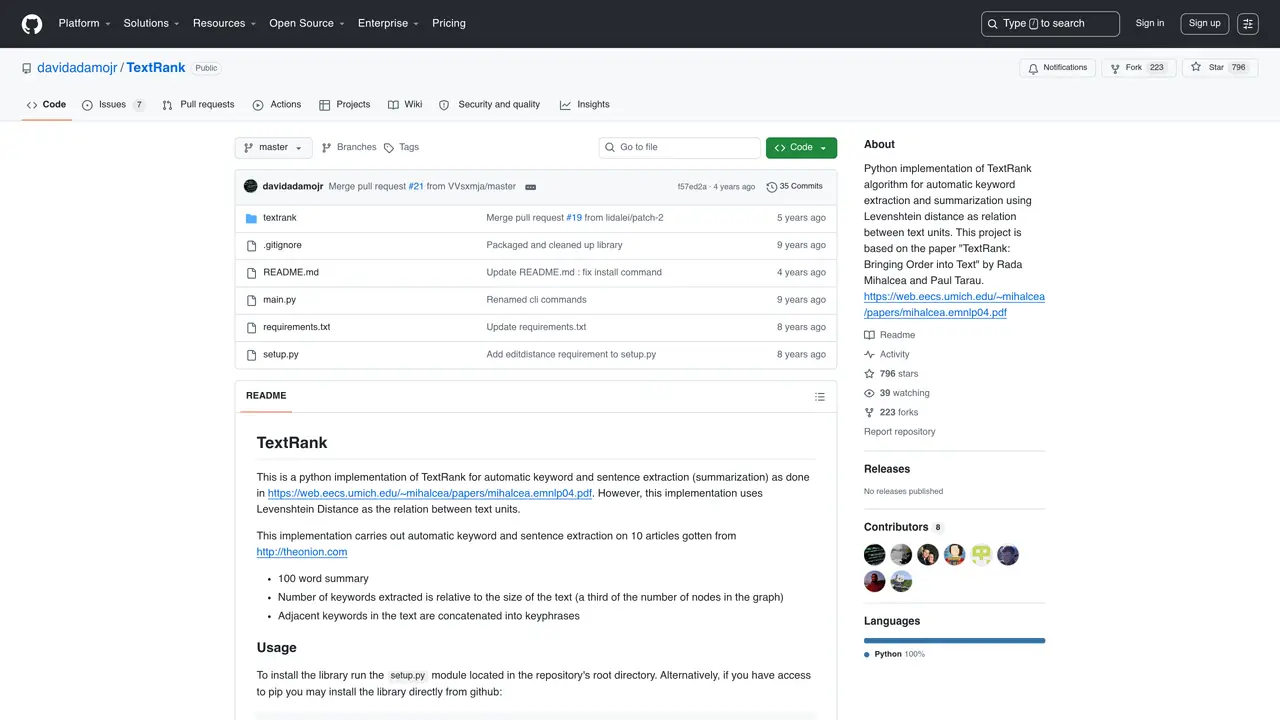Switch to the Insights tab
Image resolution: width=1280 pixels, height=720 pixels.
point(585,105)
